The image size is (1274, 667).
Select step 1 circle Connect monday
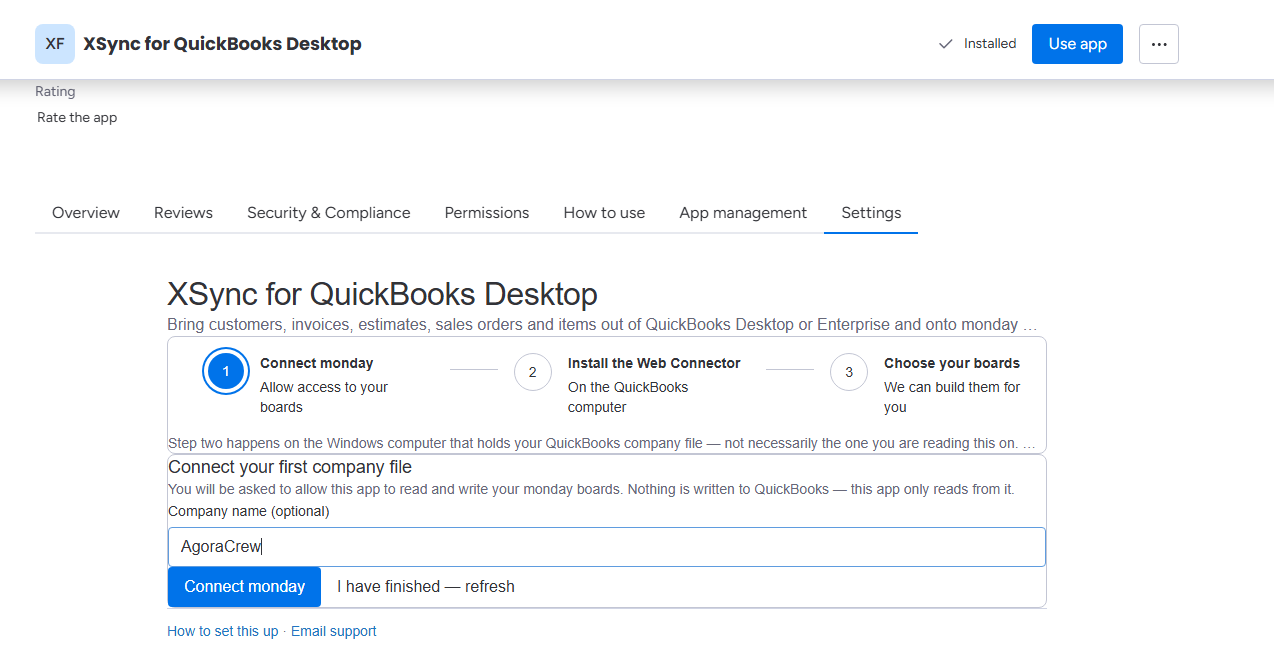point(226,372)
